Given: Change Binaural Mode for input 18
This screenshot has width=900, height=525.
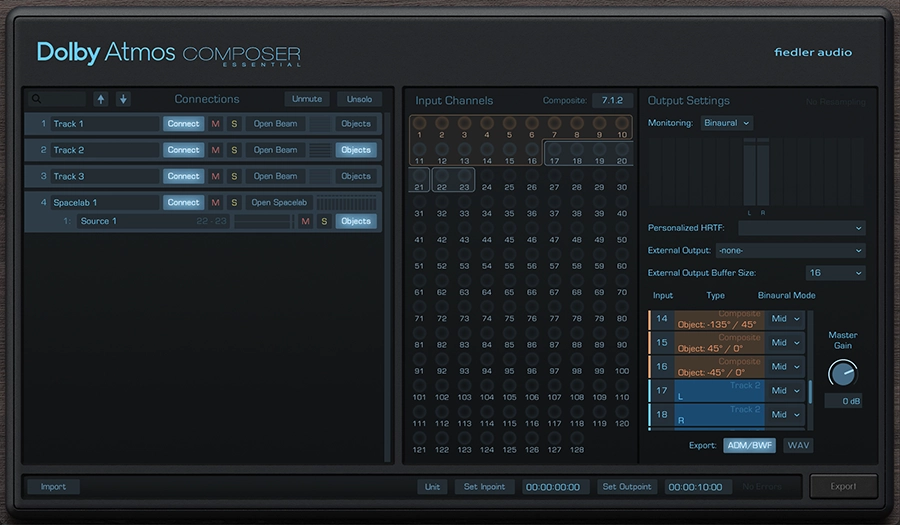Looking at the screenshot, I should click(785, 415).
